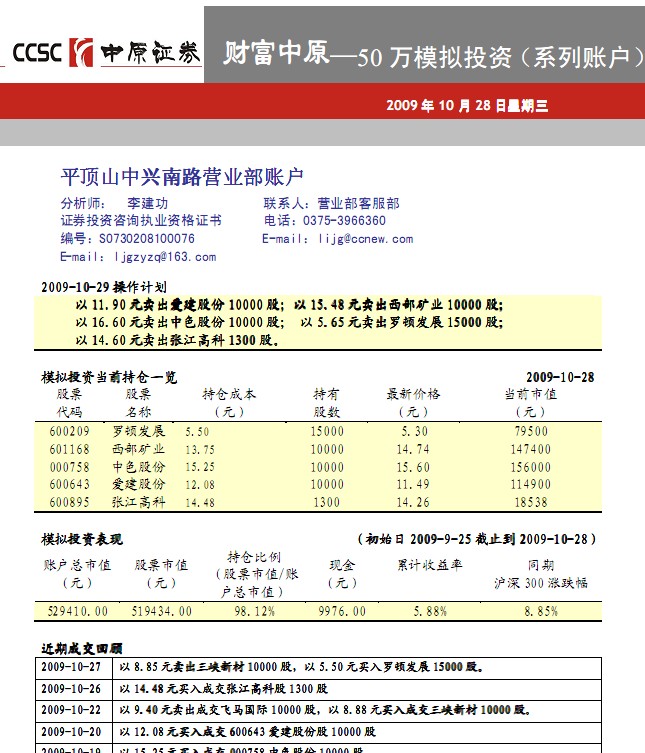Click the CCSC letters in header

coord(37,53)
